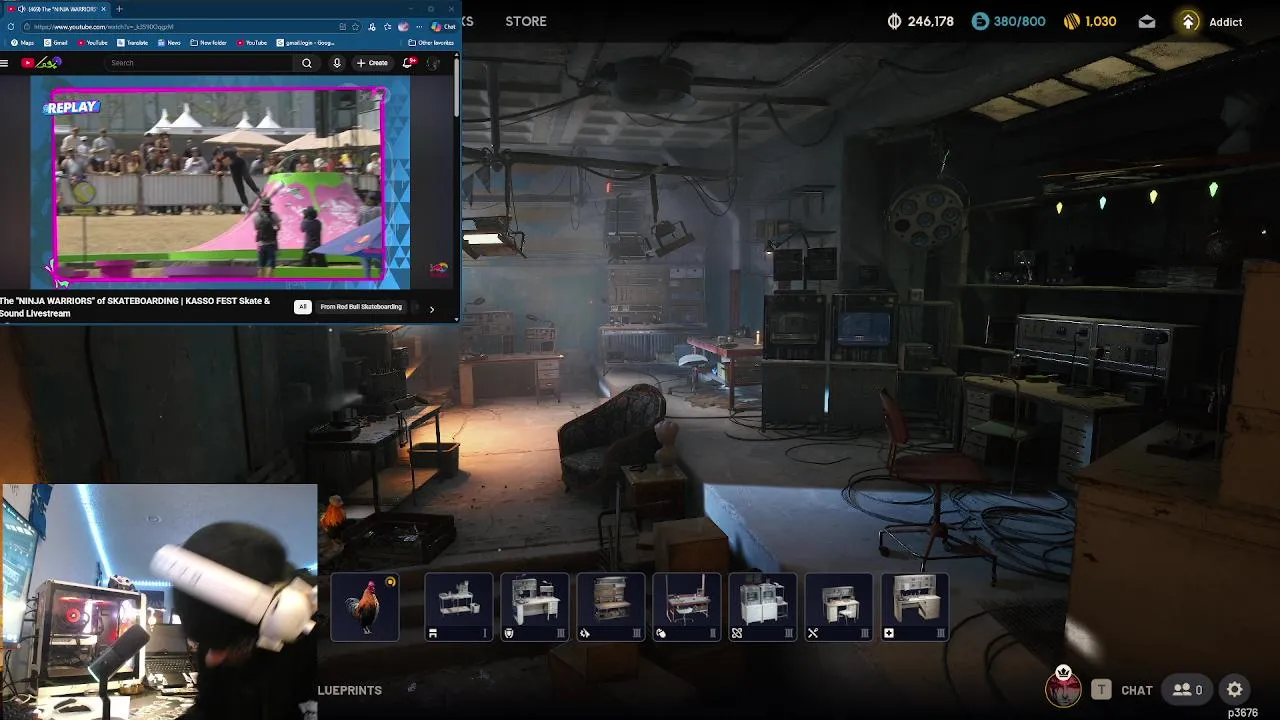Click the T key chat shortcut icon
This screenshot has width=1280, height=720.
tap(1101, 689)
